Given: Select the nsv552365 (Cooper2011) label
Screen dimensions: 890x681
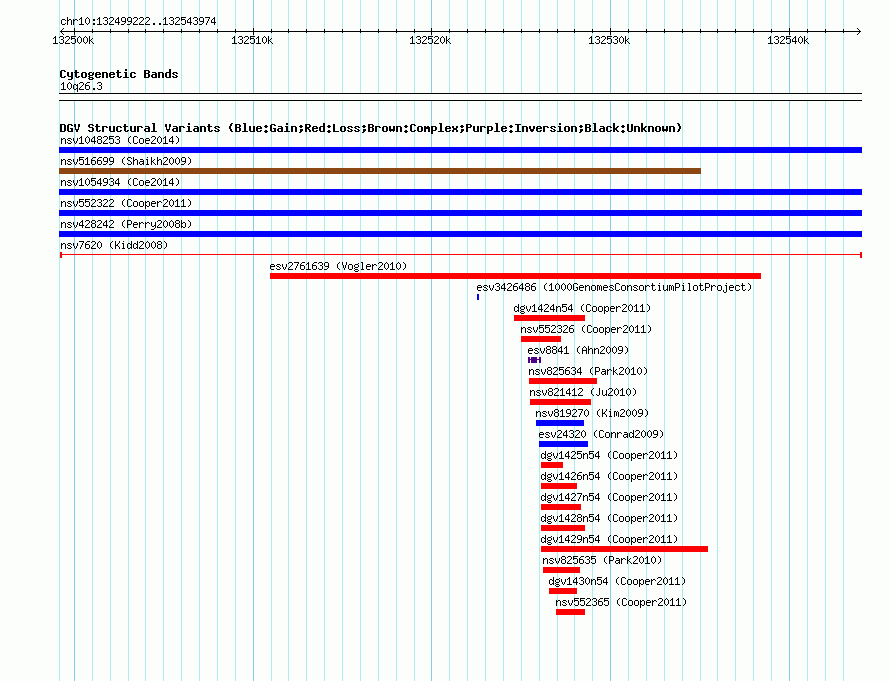Looking at the screenshot, I should 621,602.
